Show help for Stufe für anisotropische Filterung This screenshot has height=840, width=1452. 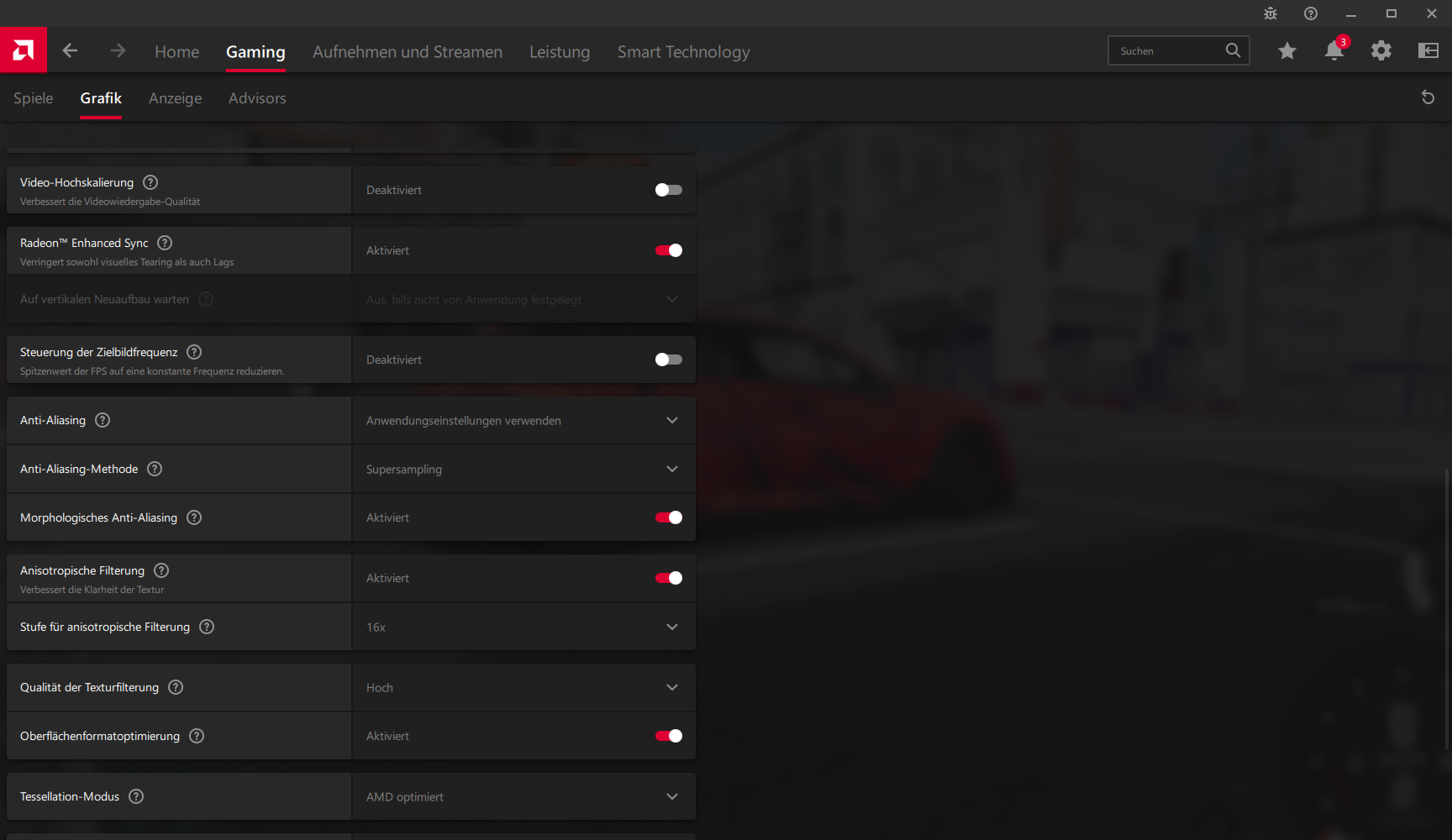click(207, 627)
